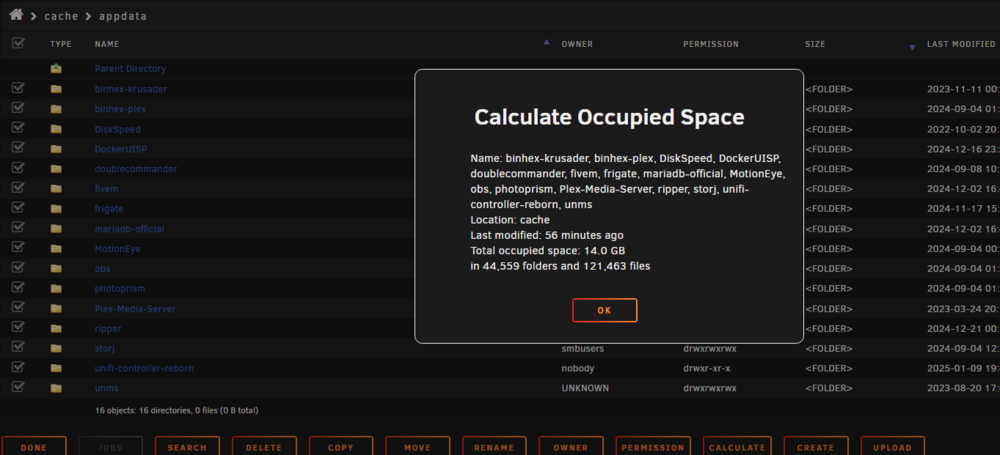Uncheck the storj row checkbox
The image size is (1000, 455).
click(18, 347)
